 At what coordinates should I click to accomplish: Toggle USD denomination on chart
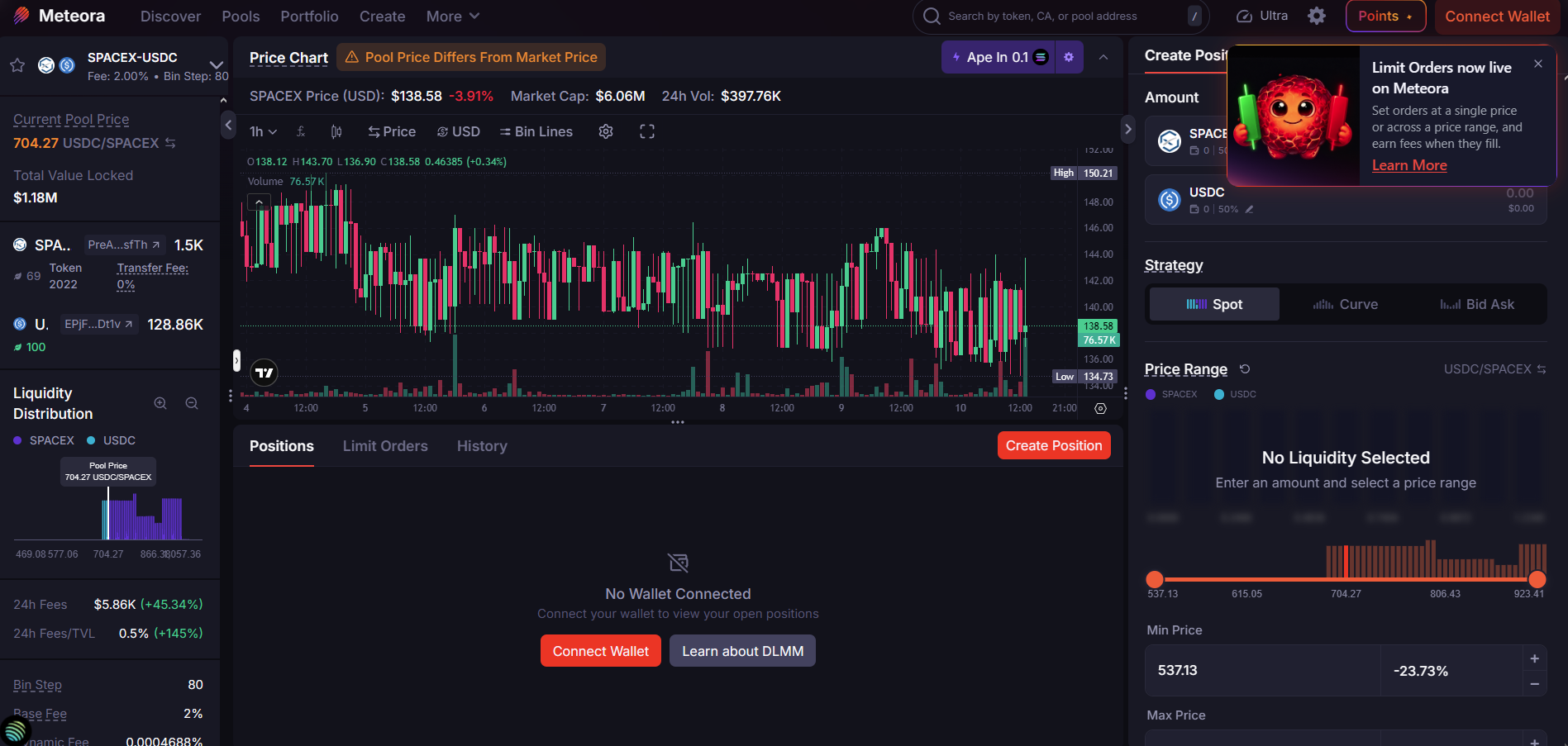458,131
